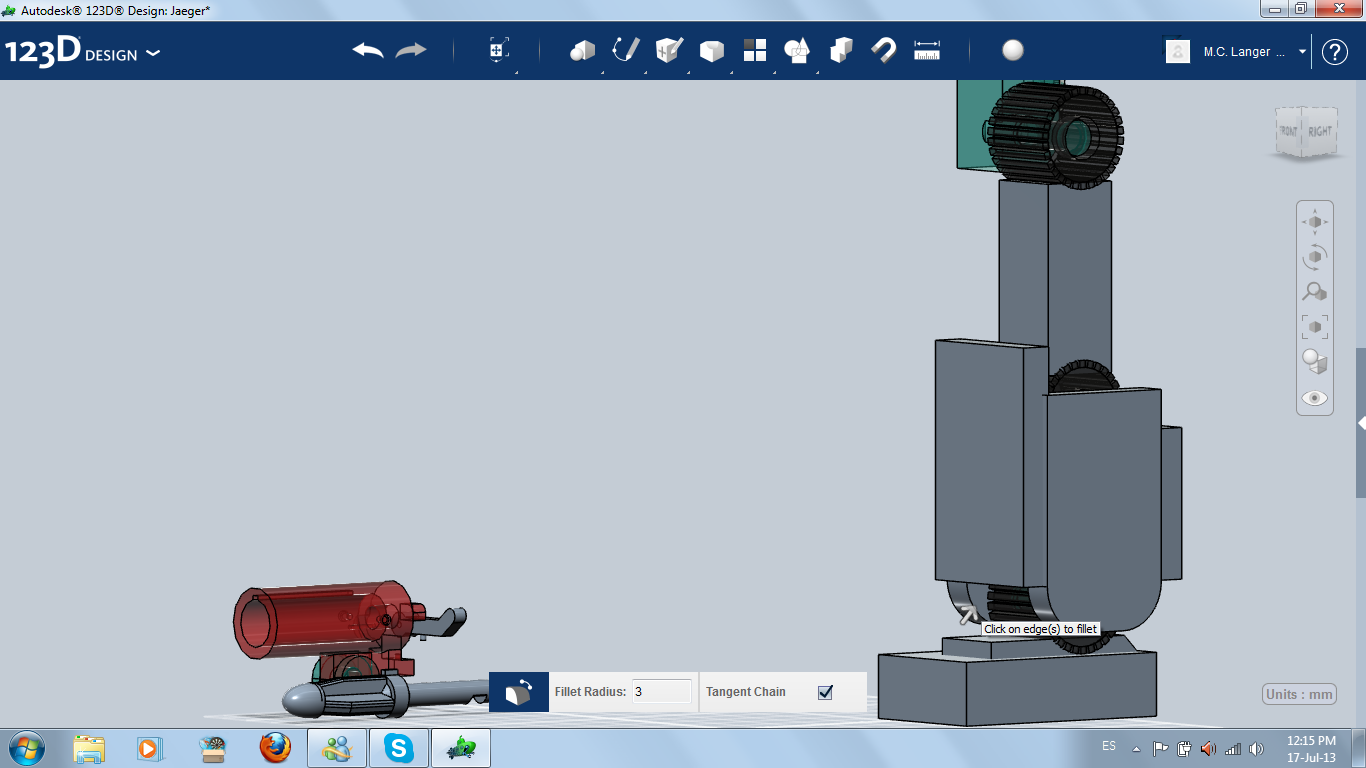
Task: Open the visual style materials/outlines toggle
Action: [1315, 362]
